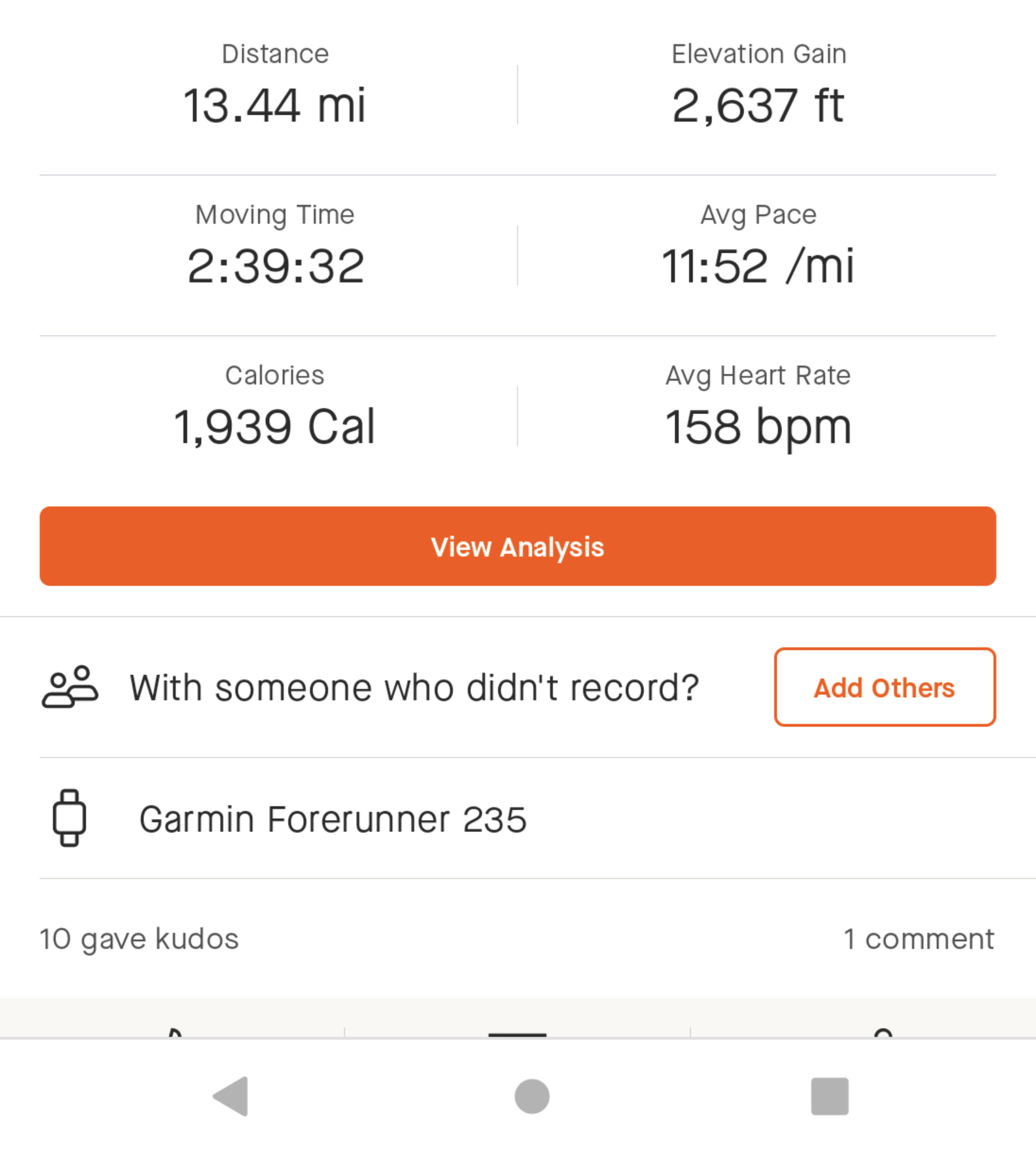Tap the Android back navigation triangle

(x=231, y=1096)
